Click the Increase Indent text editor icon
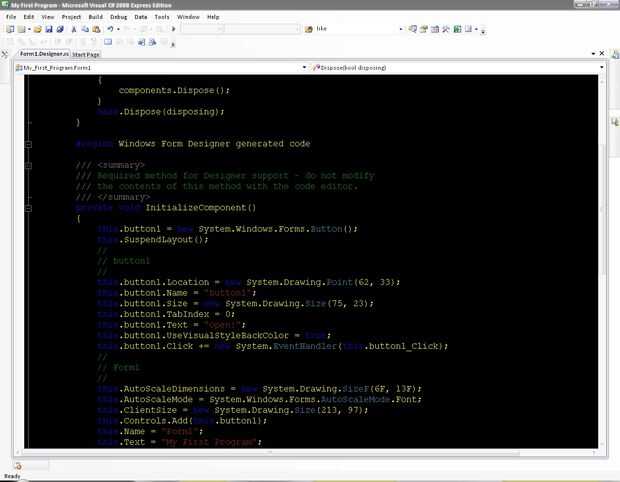 pos(153,42)
